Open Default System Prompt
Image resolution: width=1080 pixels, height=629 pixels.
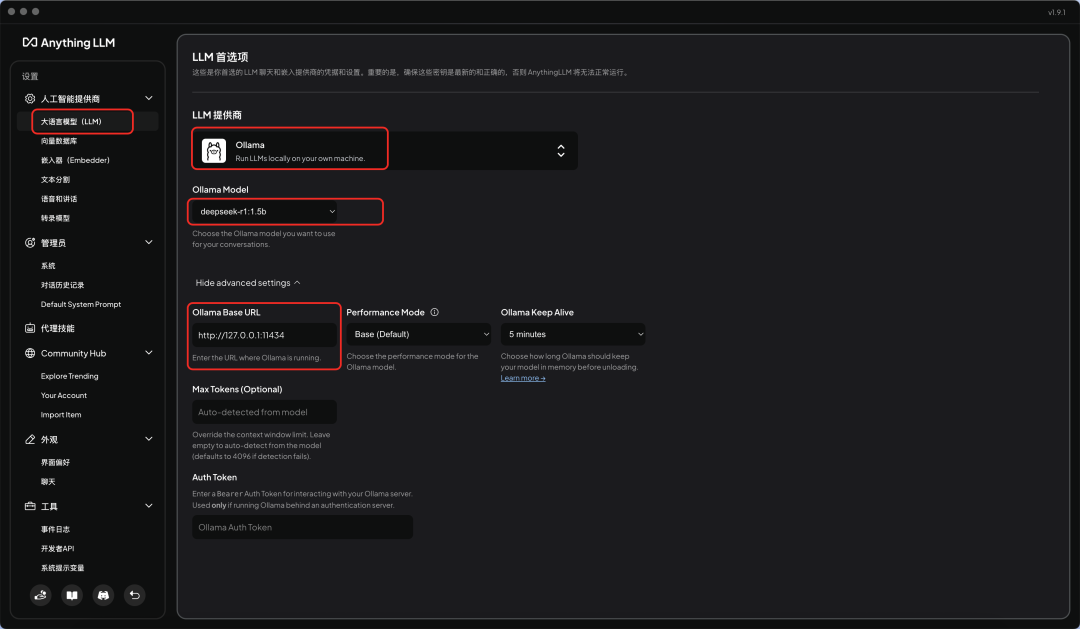[x=81, y=304]
